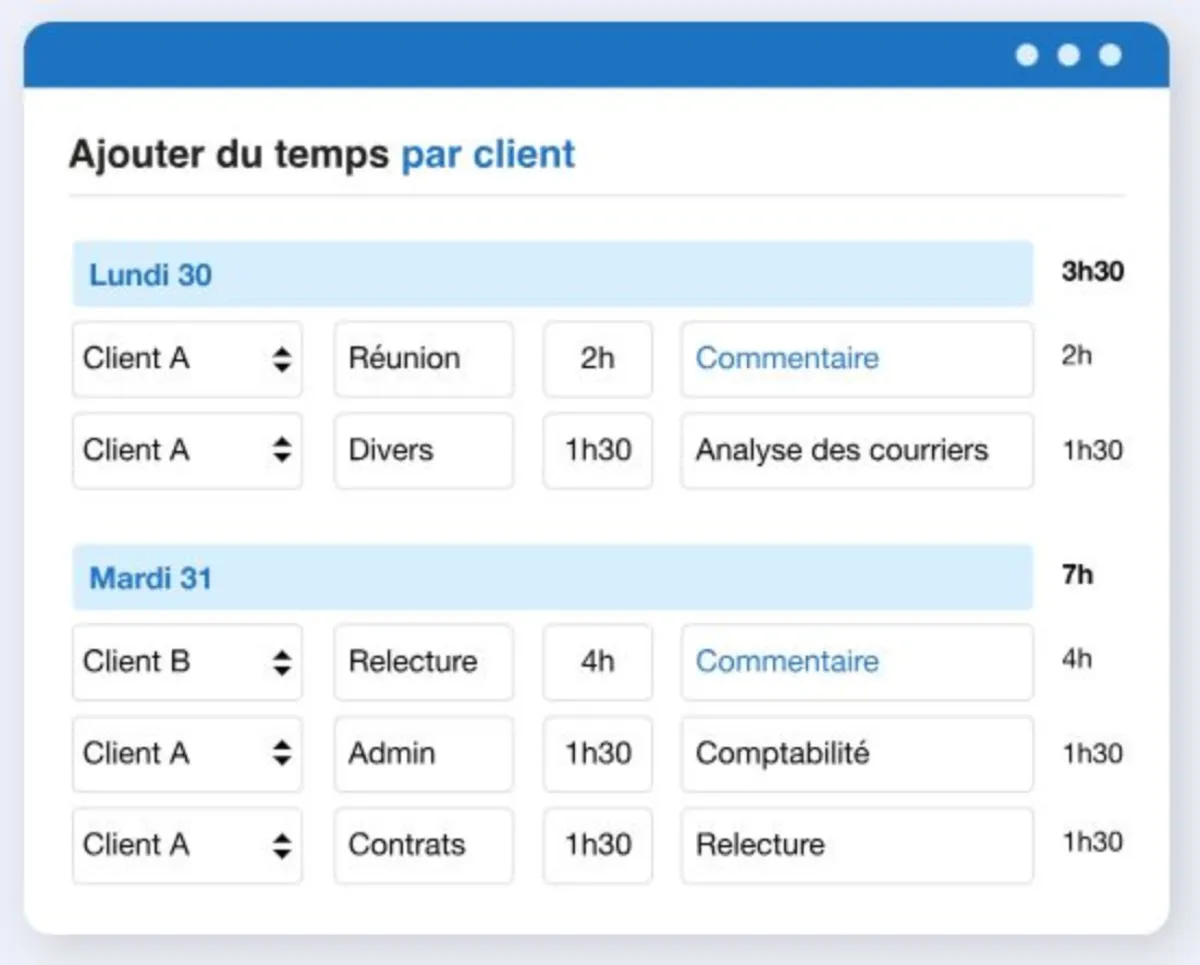This screenshot has width=1200, height=965.
Task: Select the Divers task field
Action: click(x=423, y=451)
